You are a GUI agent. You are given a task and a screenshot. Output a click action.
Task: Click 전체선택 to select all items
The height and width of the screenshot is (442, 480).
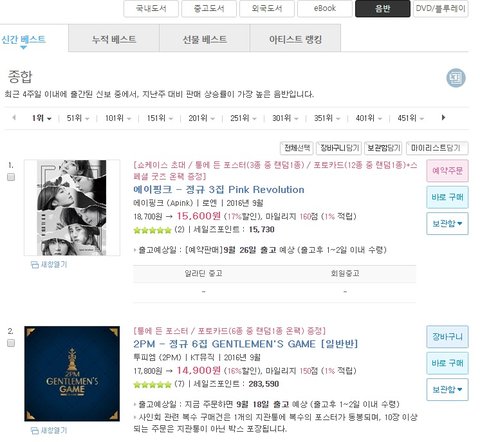tap(297, 148)
